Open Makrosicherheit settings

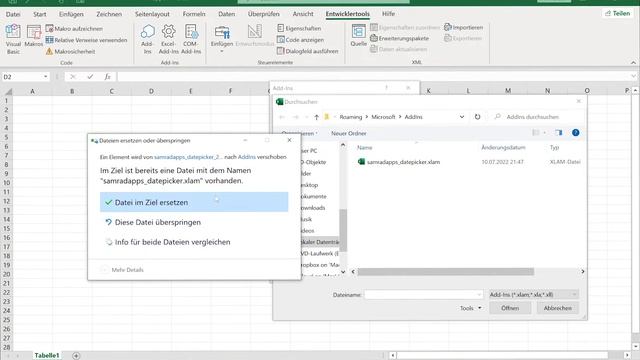[x=70, y=51]
